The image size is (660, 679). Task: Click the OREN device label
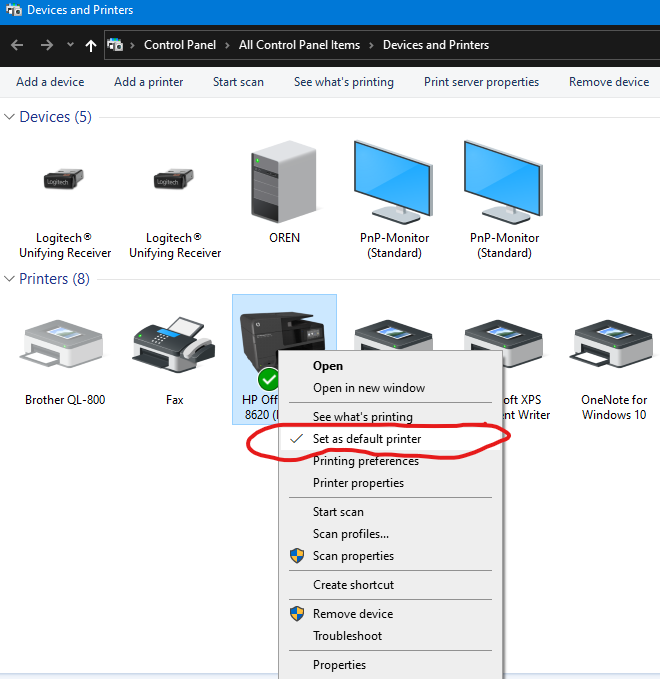coord(284,238)
